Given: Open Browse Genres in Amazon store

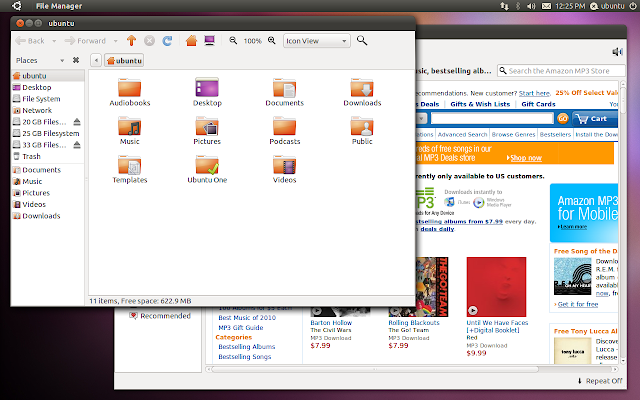Looking at the screenshot, I should [x=513, y=134].
